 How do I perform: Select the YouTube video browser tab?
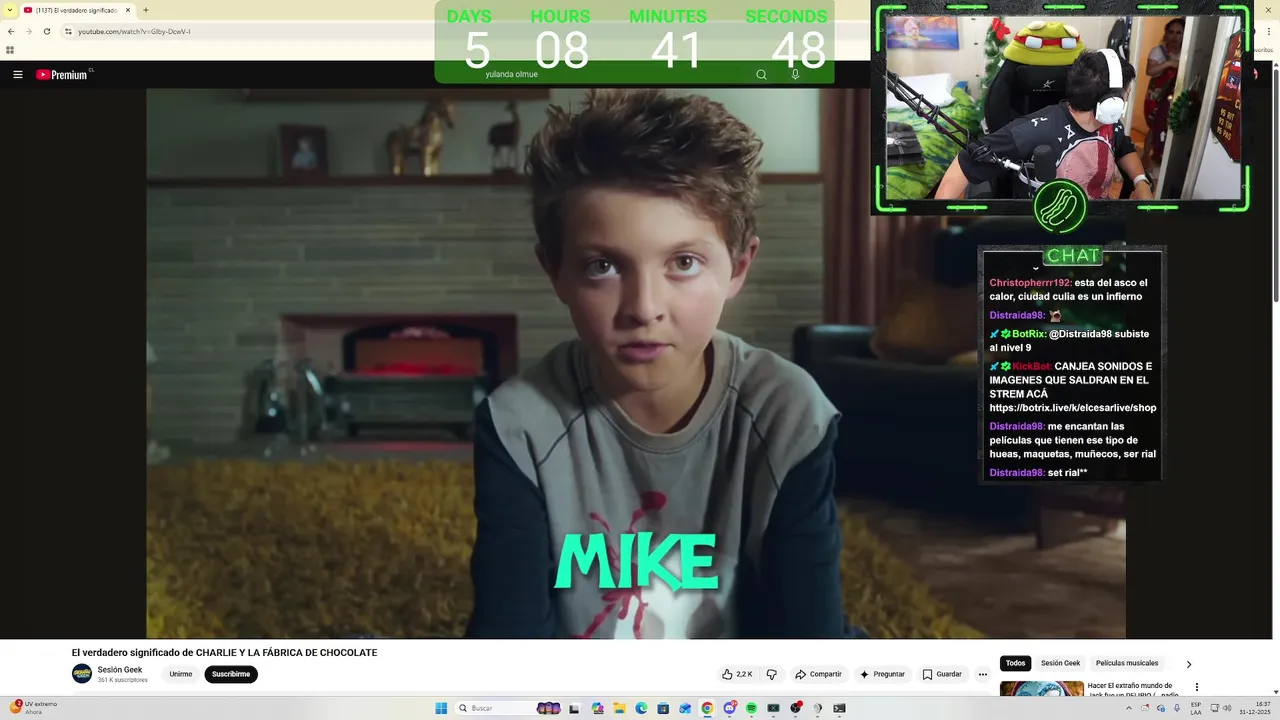coord(77,10)
